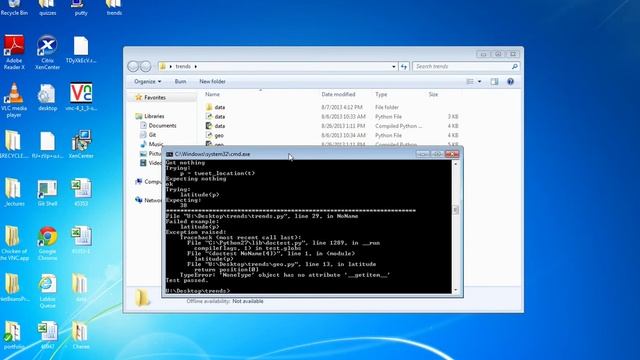Select the data Compiled Python file row
The height and width of the screenshot is (360, 640).
tap(332, 126)
